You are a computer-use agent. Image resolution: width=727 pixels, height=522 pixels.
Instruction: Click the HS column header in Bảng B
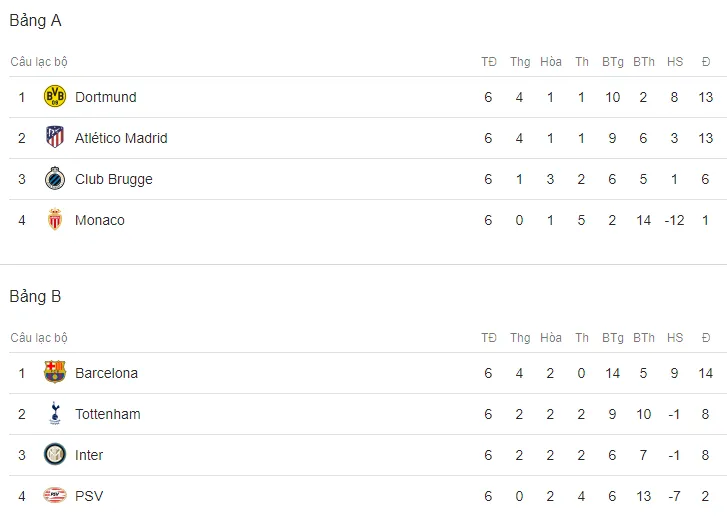(x=675, y=337)
